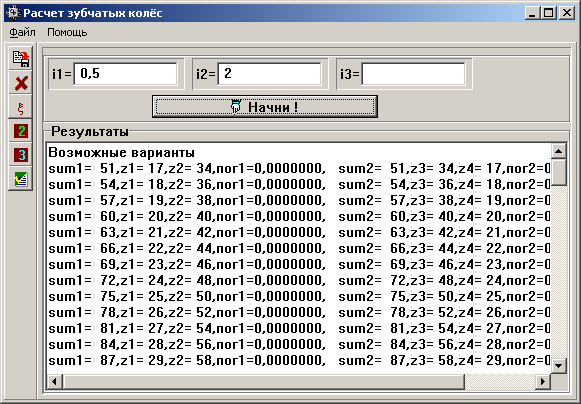Select the green number 2 stage icon
Viewport: 581px width, 404px height.
[x=21, y=131]
